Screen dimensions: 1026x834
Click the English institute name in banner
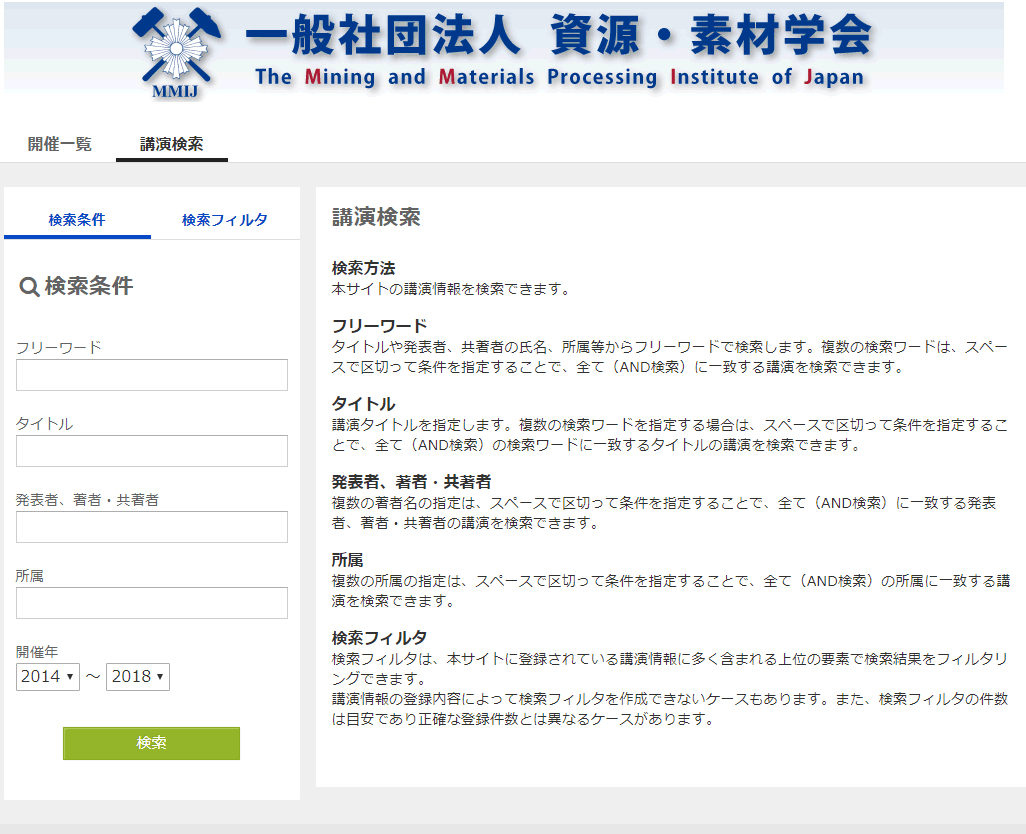(558, 77)
